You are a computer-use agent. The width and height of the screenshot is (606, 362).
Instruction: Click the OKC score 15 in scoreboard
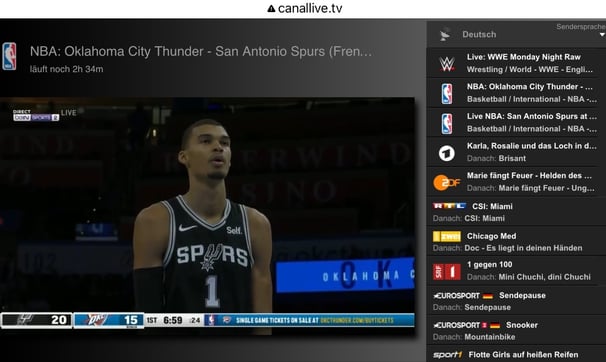pos(131,320)
